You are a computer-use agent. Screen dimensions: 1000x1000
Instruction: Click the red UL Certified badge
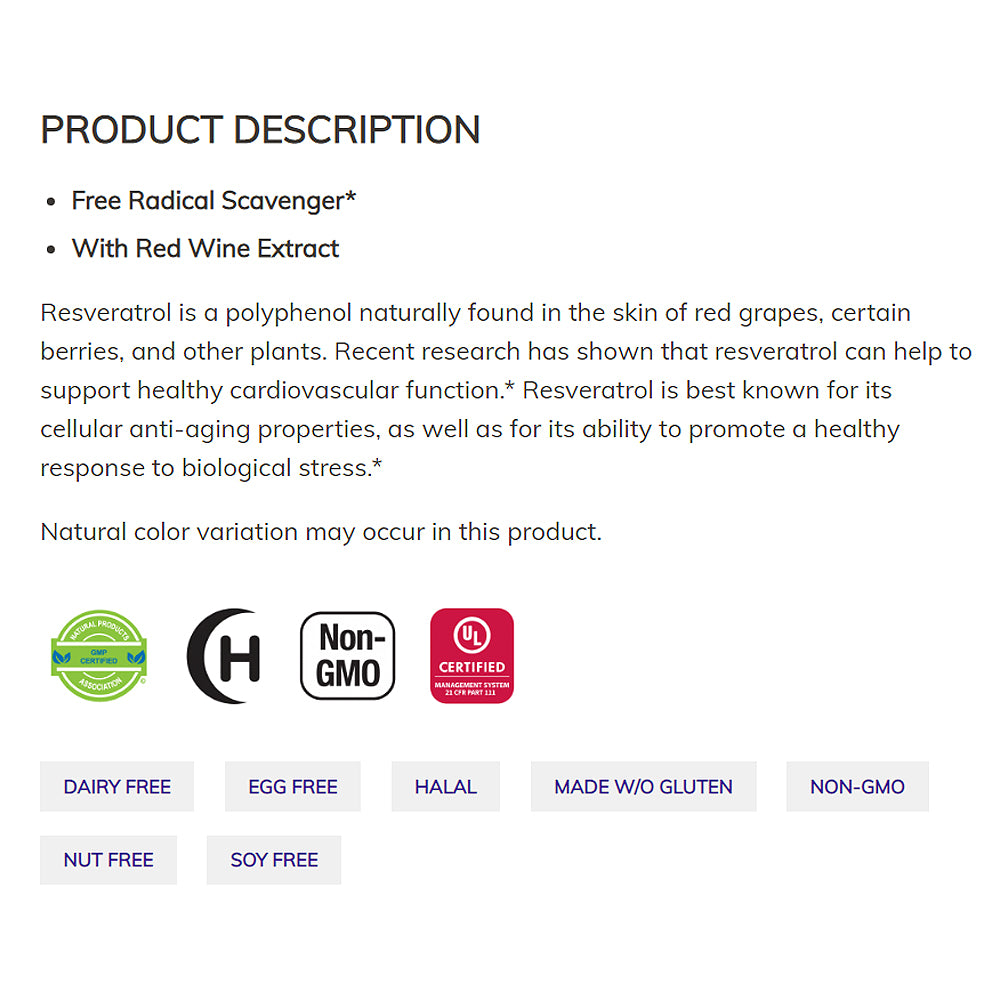tap(472, 656)
